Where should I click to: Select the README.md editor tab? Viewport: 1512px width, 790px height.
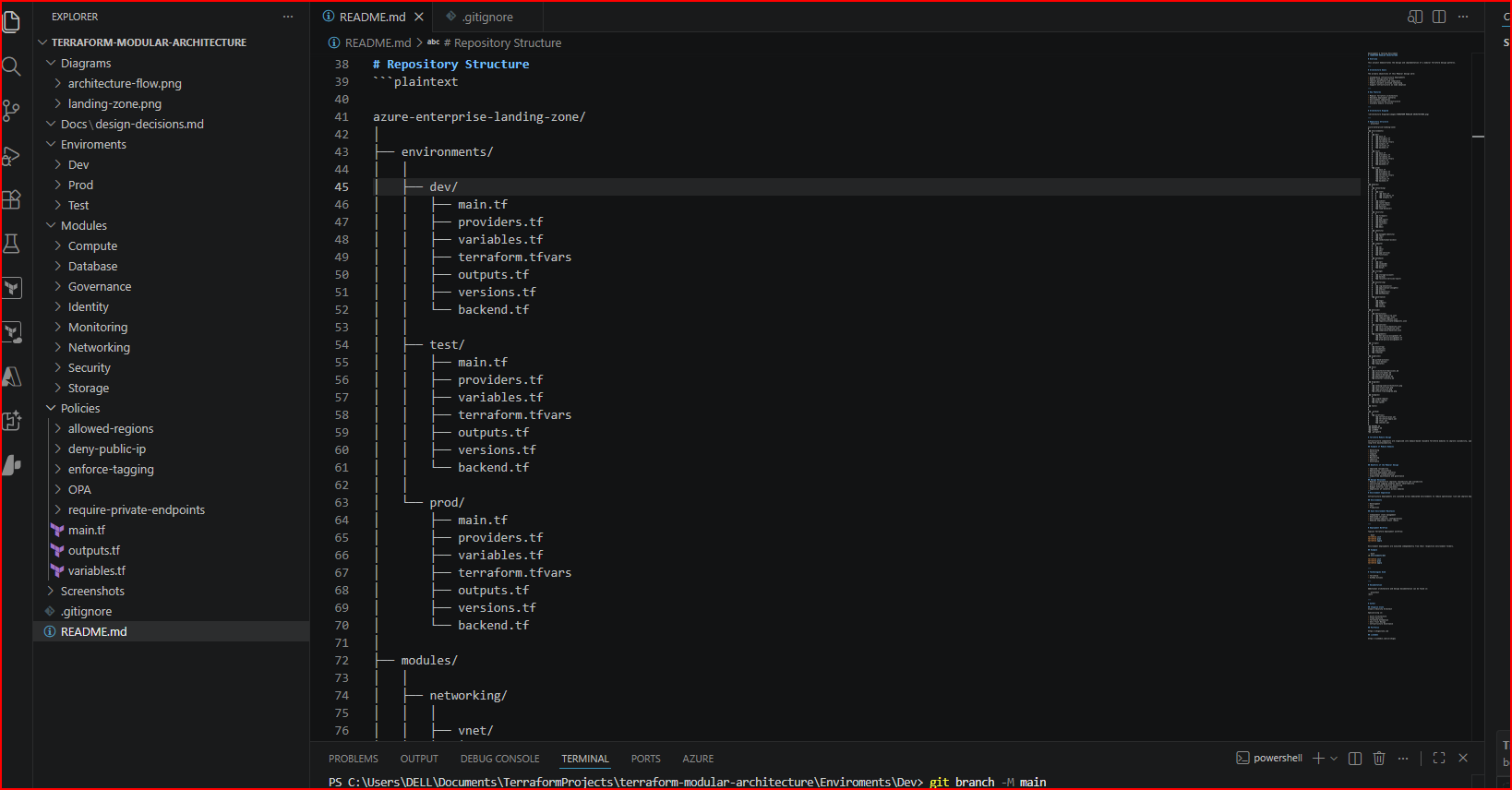(373, 17)
